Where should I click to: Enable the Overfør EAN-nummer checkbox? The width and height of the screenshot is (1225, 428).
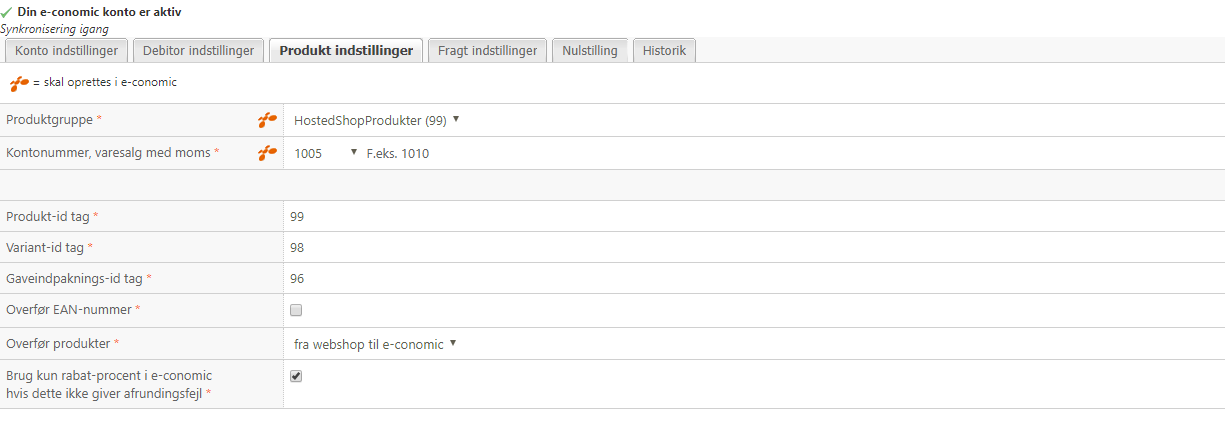(296, 310)
